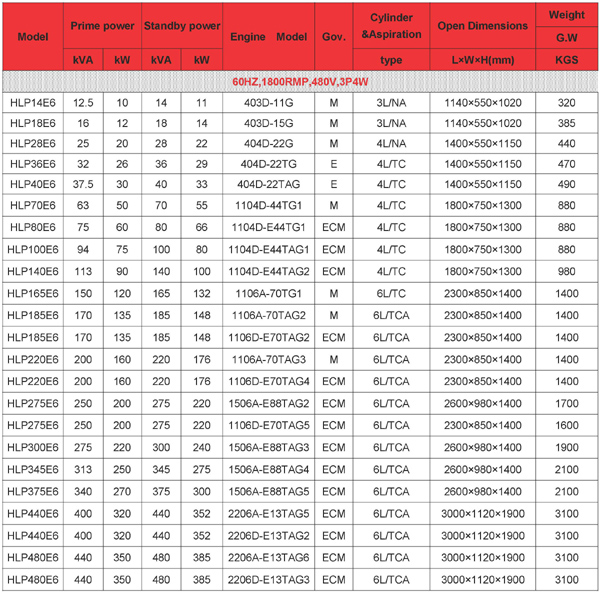This screenshot has height=594, width=600.
Task: Click engine model "2206D-E13TAG3"
Action: 269,580
